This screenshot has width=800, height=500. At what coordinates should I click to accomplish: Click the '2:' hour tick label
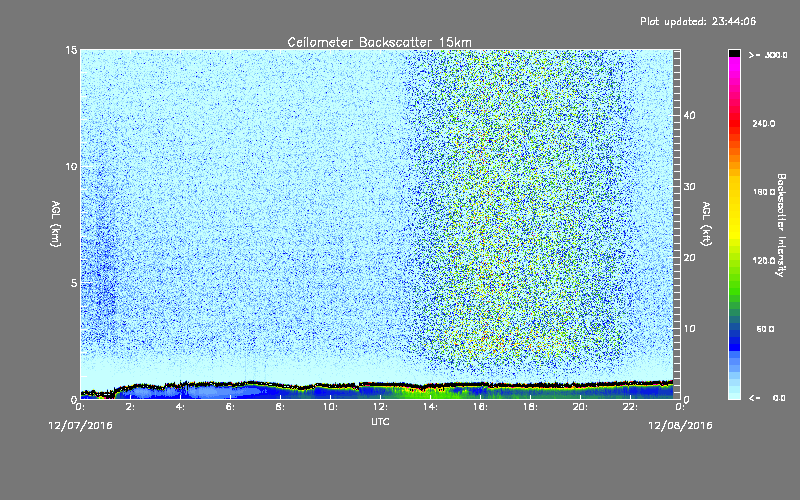[131, 407]
